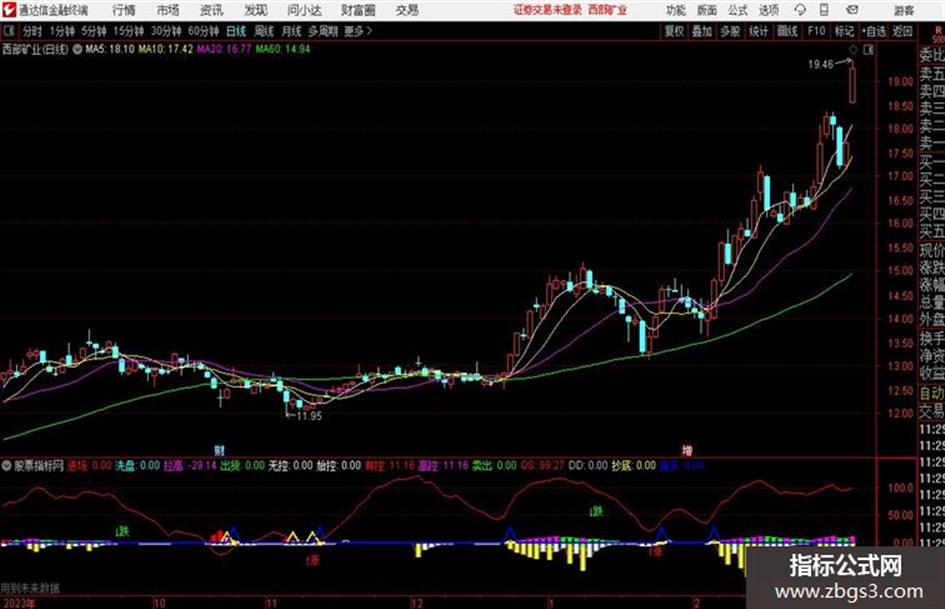Click the MA20: 16.77 value

click(224, 49)
